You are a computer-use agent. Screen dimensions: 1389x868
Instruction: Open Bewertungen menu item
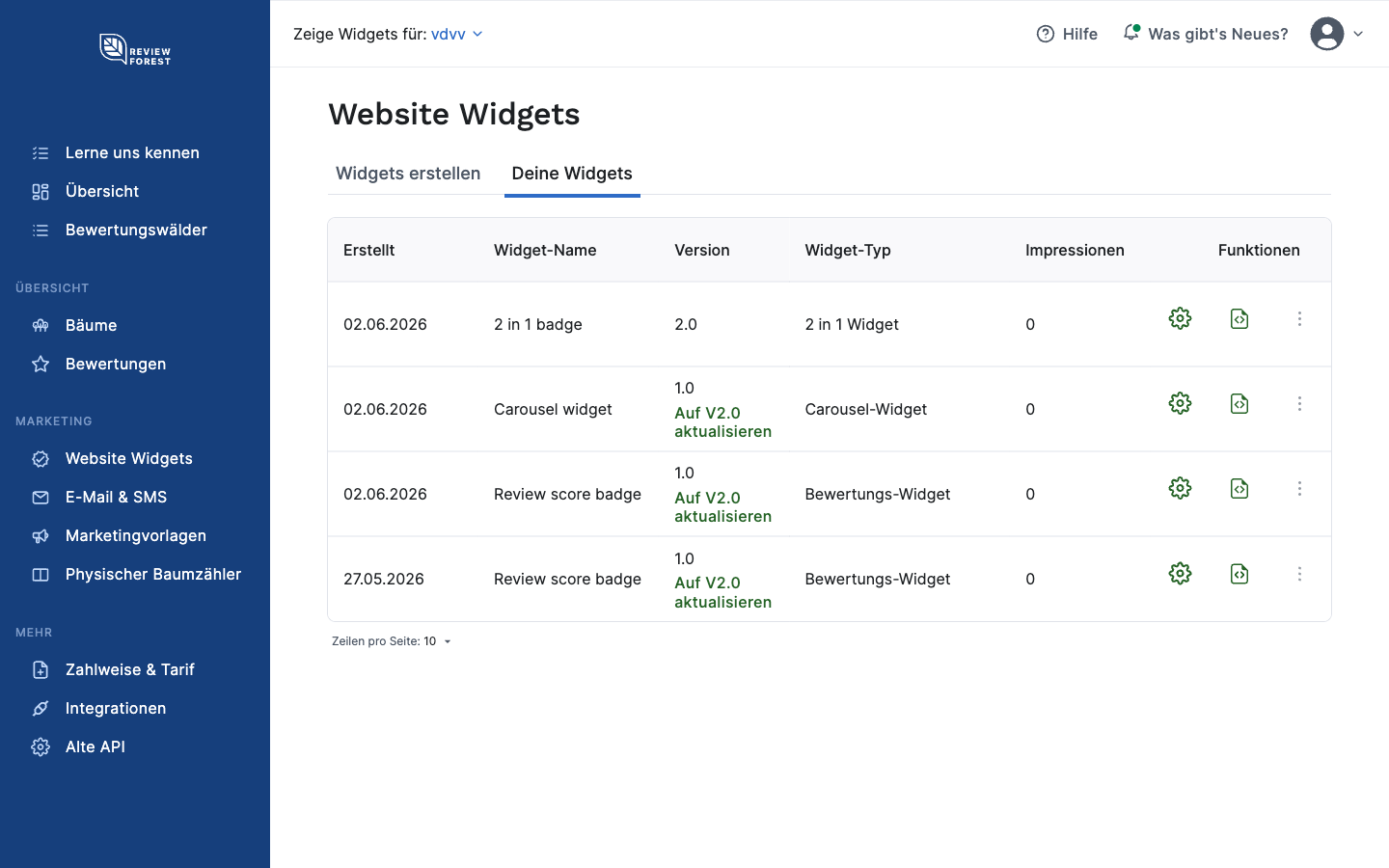point(116,365)
